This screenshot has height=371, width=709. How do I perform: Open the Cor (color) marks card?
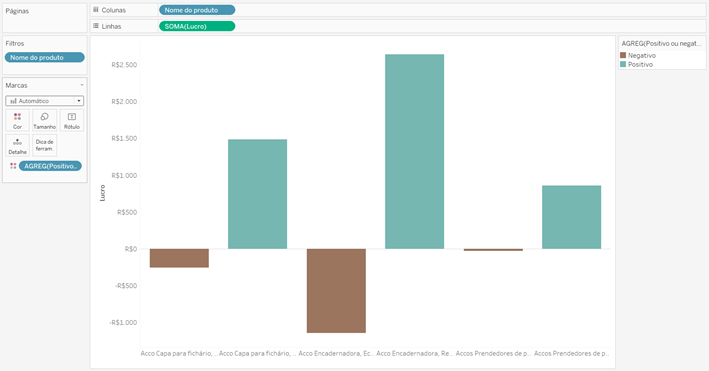click(x=17, y=120)
